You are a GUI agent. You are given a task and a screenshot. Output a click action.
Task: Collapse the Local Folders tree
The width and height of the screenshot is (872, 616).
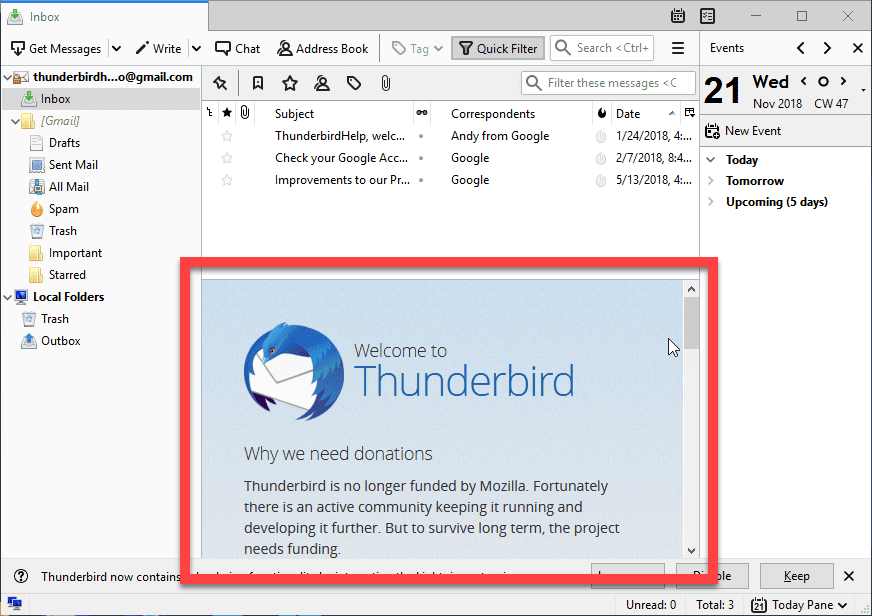[x=8, y=296]
